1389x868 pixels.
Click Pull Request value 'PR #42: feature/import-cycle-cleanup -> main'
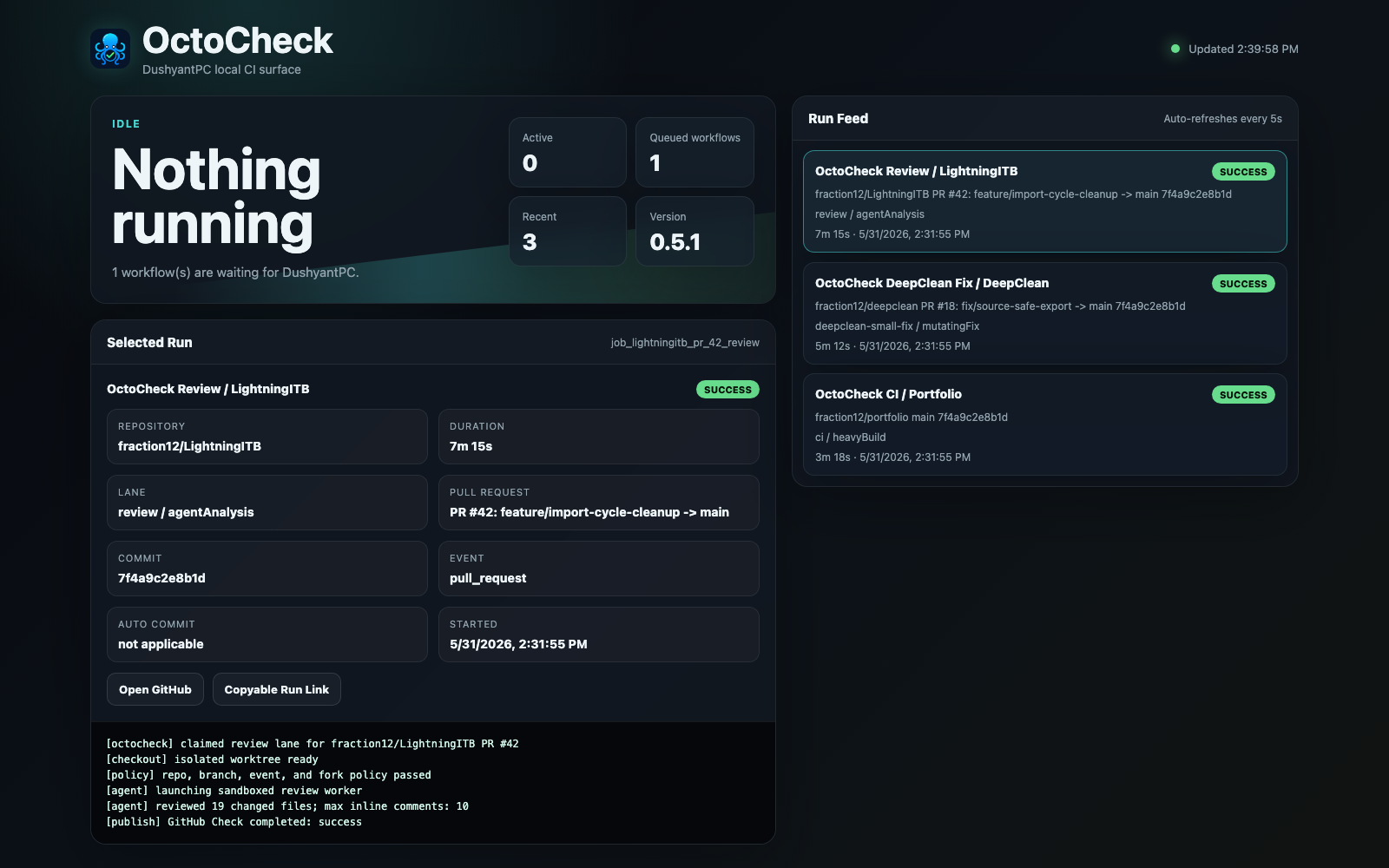pos(589,512)
